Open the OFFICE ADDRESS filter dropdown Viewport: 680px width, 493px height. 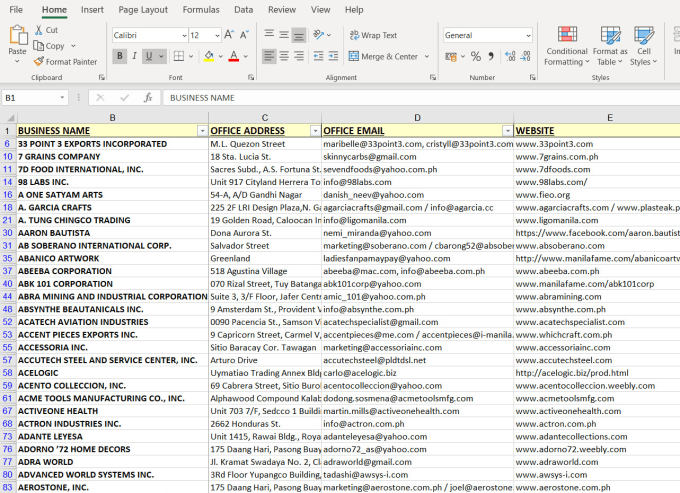(x=315, y=131)
